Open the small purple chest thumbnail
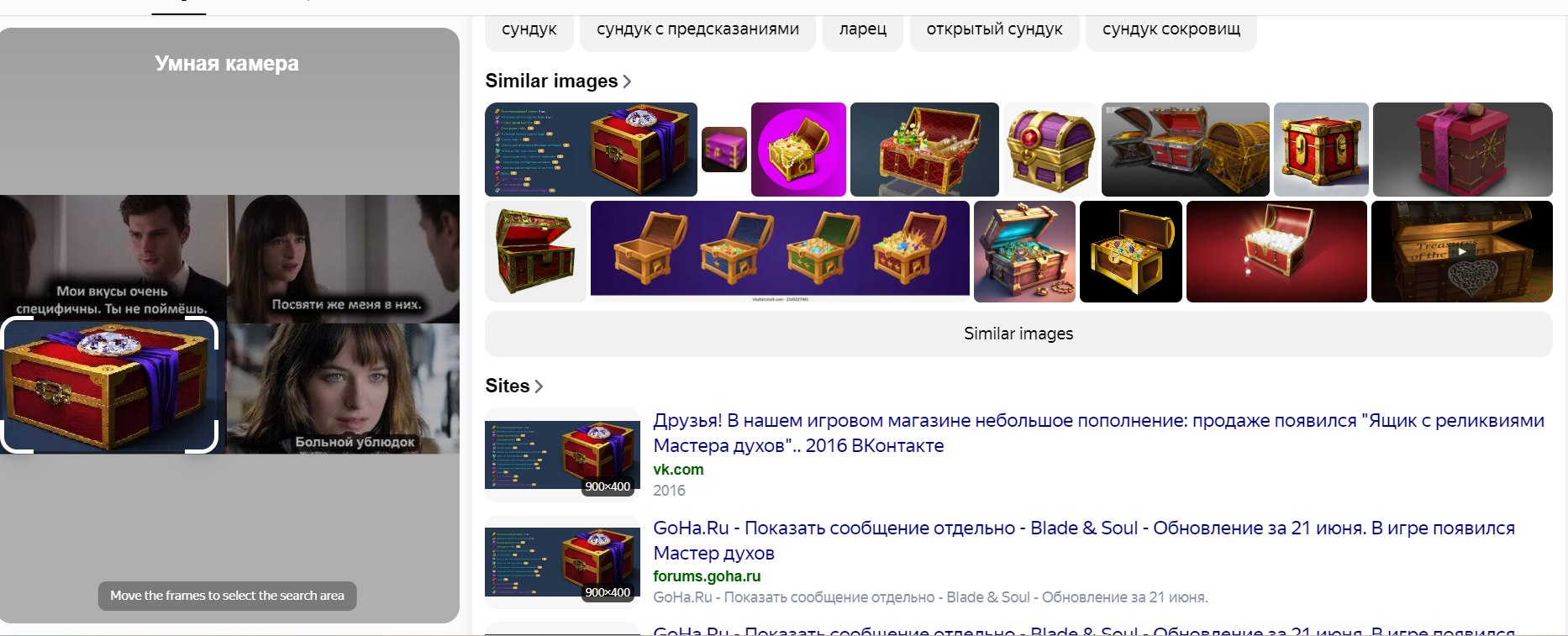Viewport: 1568px width, 636px height. click(x=724, y=150)
